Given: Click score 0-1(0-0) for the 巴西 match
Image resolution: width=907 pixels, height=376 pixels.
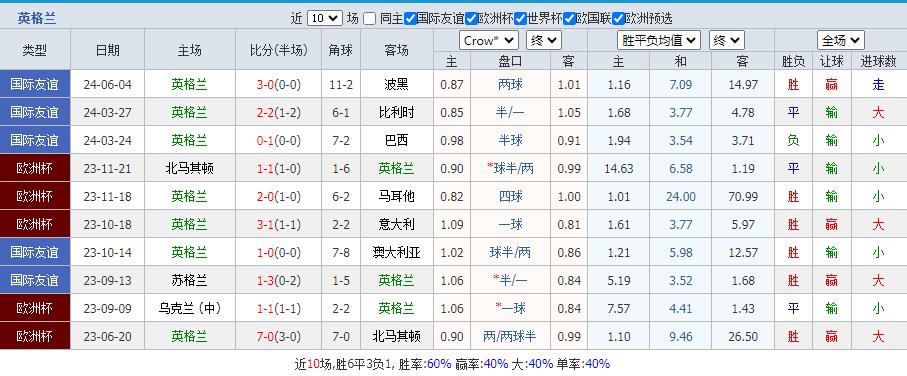Looking at the screenshot, I should pyautogui.click(x=279, y=141).
